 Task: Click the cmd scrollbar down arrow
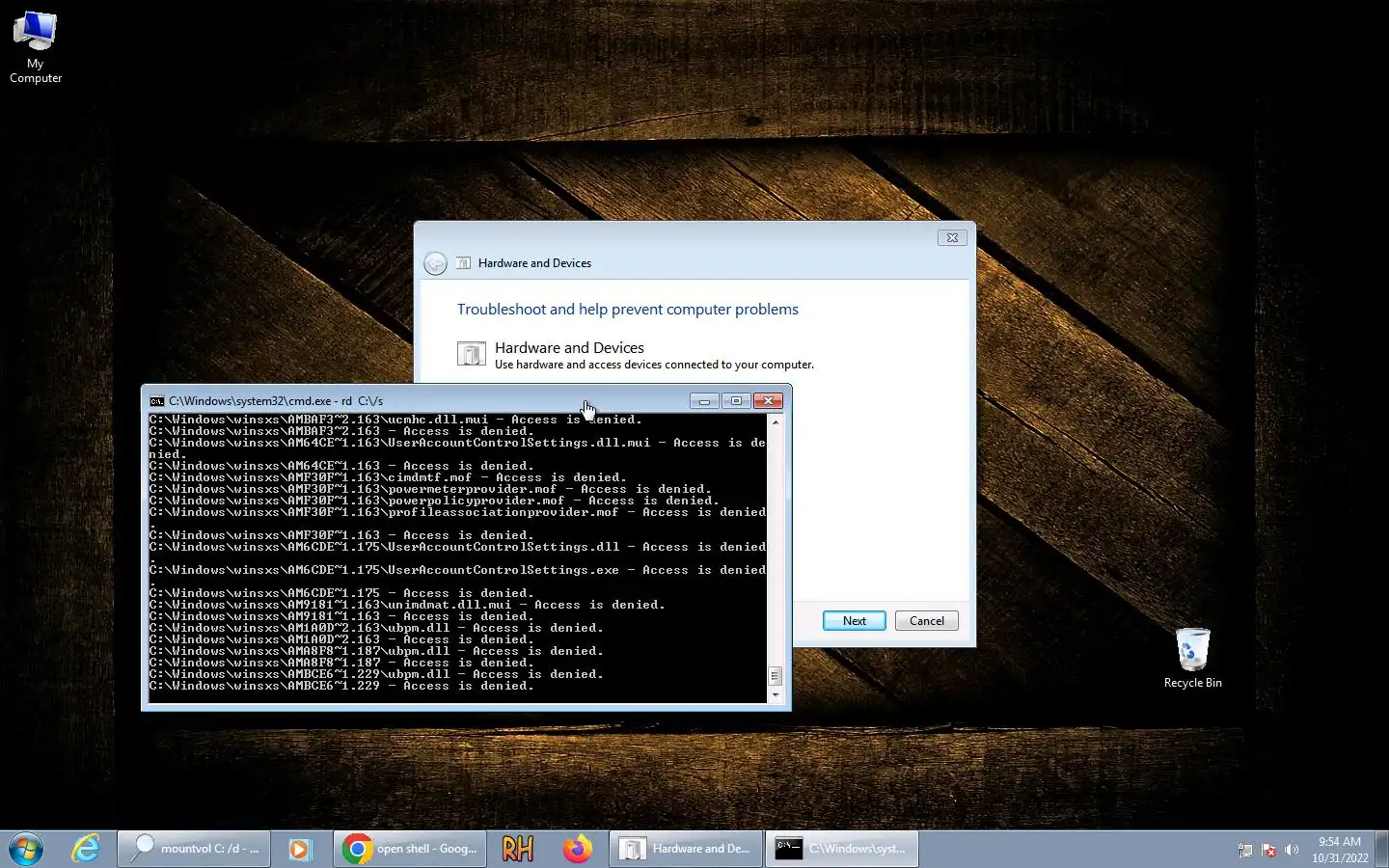pos(776,695)
